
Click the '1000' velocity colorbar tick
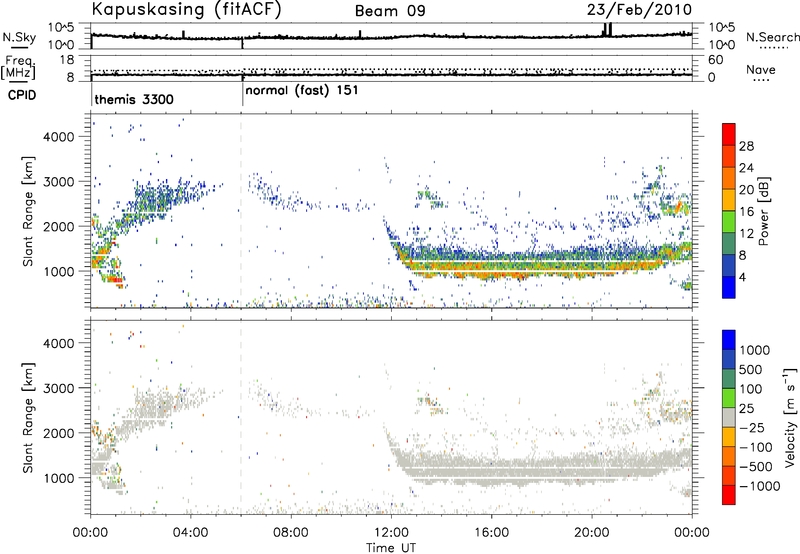coord(755,350)
